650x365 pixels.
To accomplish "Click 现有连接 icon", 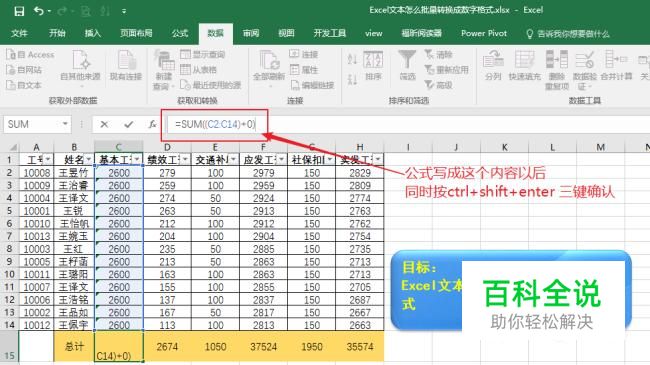I will point(126,66).
